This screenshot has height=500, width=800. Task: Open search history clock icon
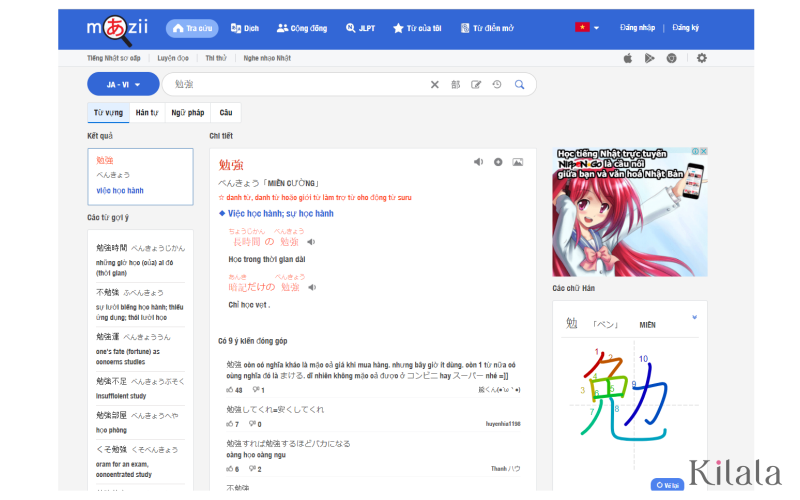coord(497,85)
